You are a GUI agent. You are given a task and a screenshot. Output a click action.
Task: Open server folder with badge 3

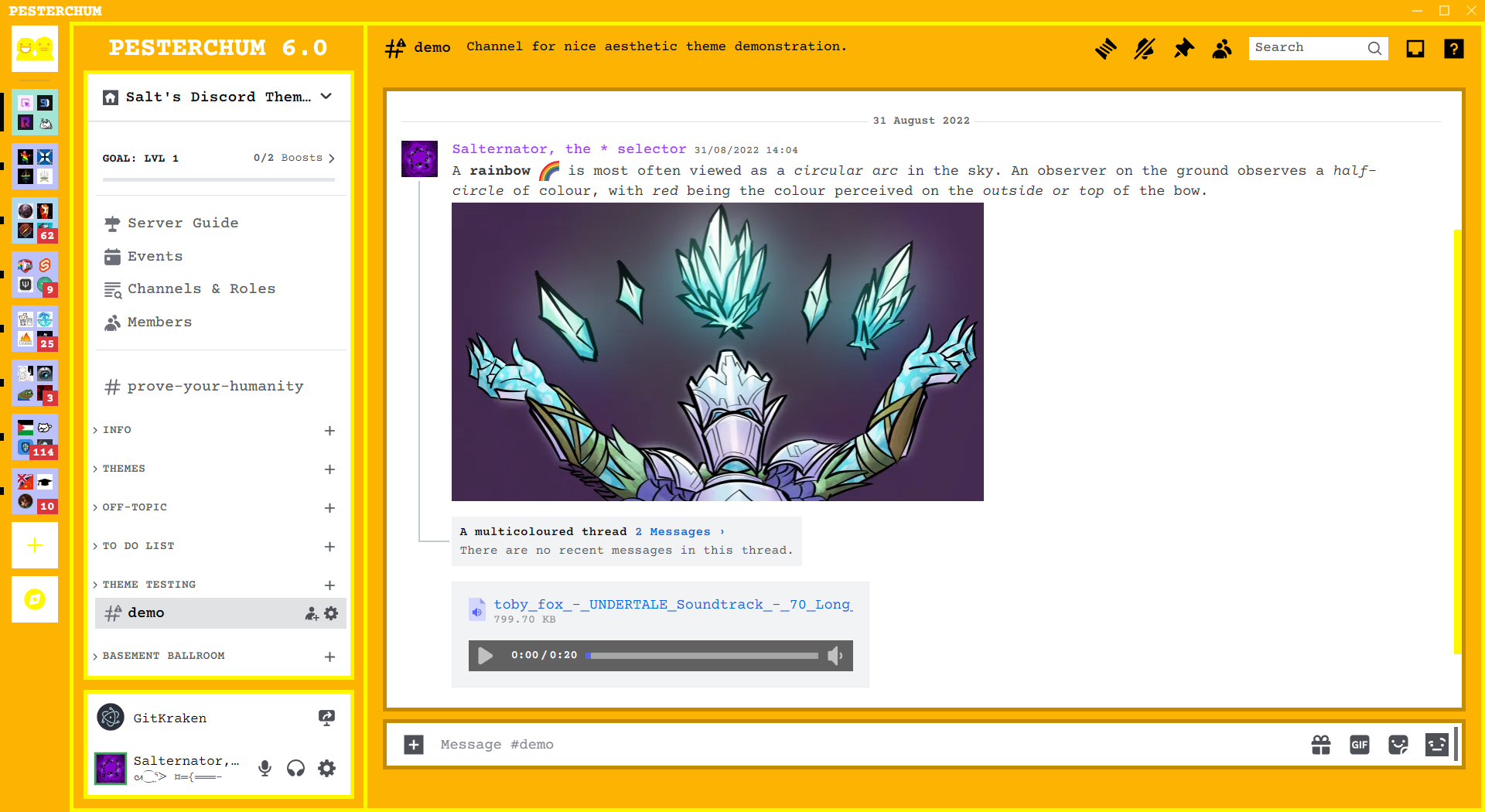click(x=35, y=383)
